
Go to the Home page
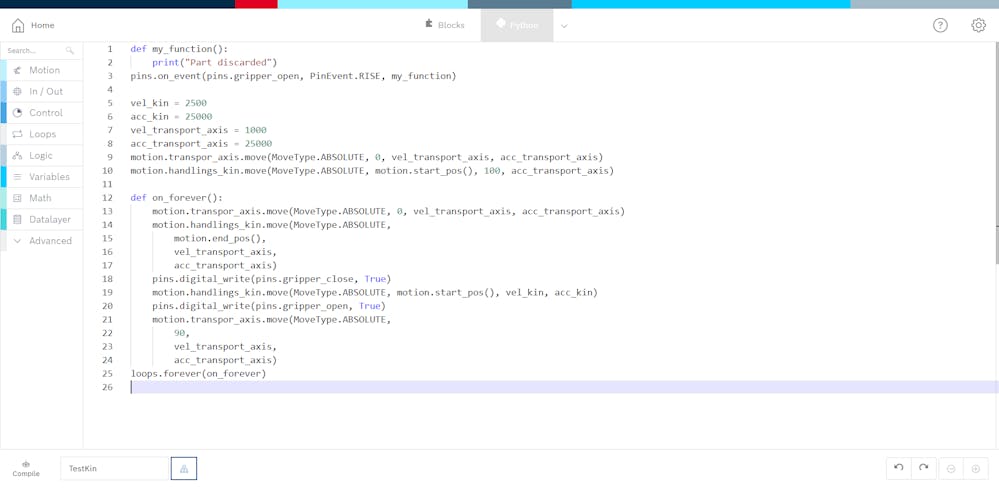click(33, 25)
